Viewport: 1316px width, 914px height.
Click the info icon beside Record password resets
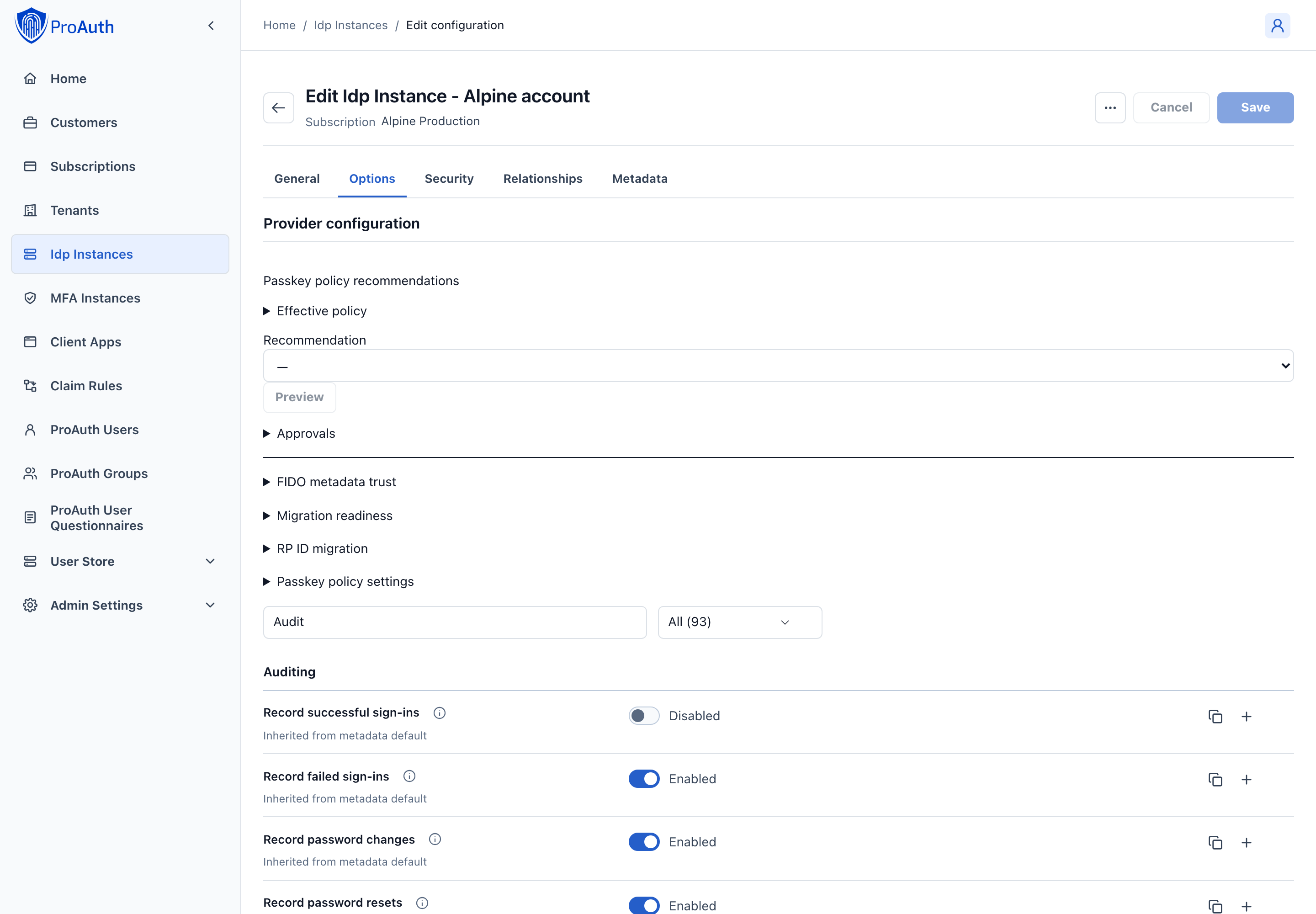point(422,903)
